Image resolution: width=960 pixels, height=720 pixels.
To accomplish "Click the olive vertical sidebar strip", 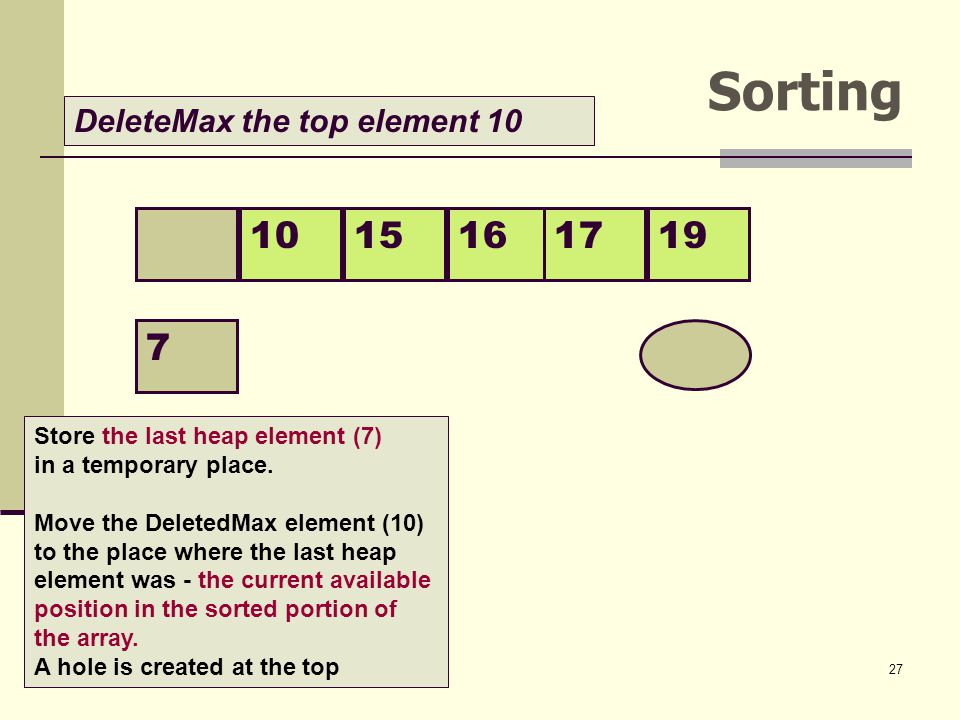I will pyautogui.click(x=32, y=208).
